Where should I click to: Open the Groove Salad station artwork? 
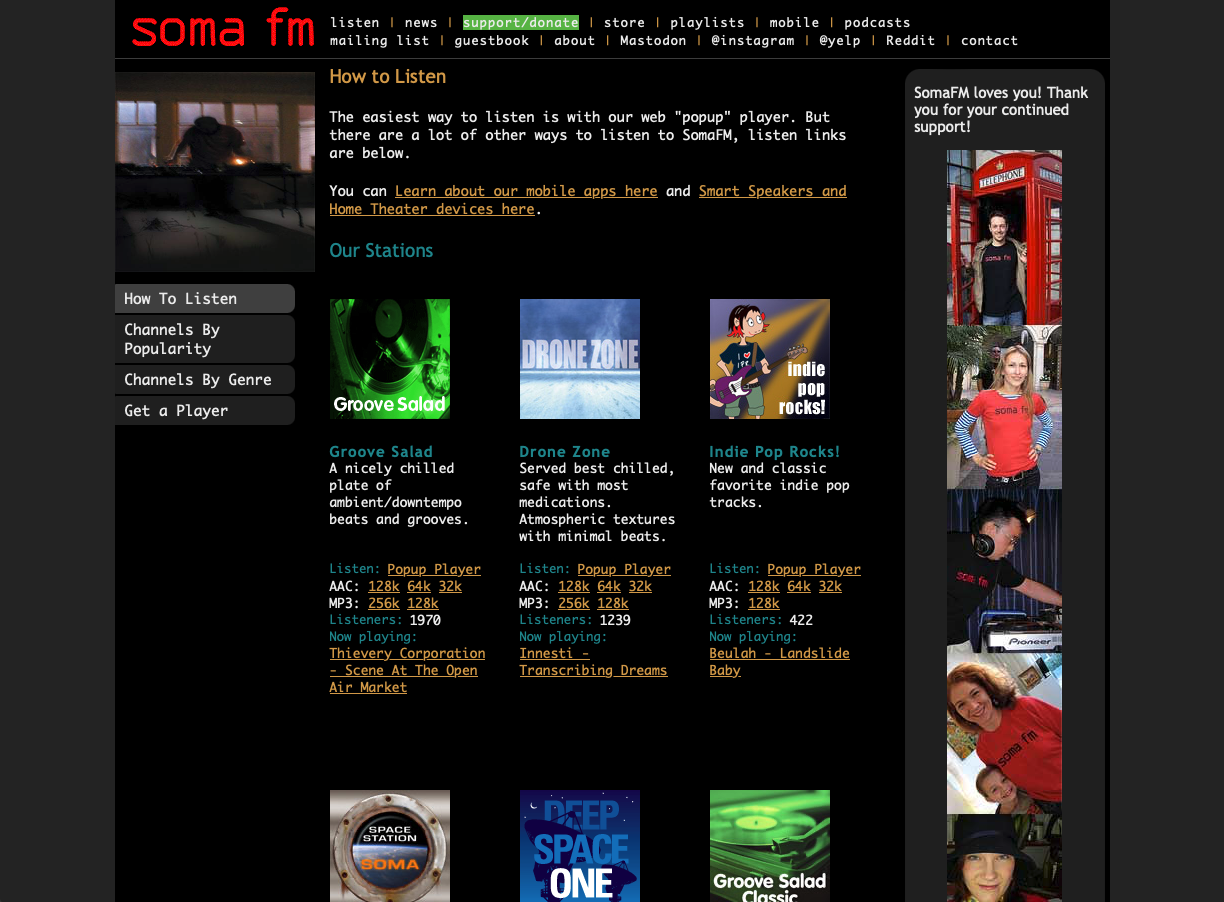pyautogui.click(x=389, y=358)
